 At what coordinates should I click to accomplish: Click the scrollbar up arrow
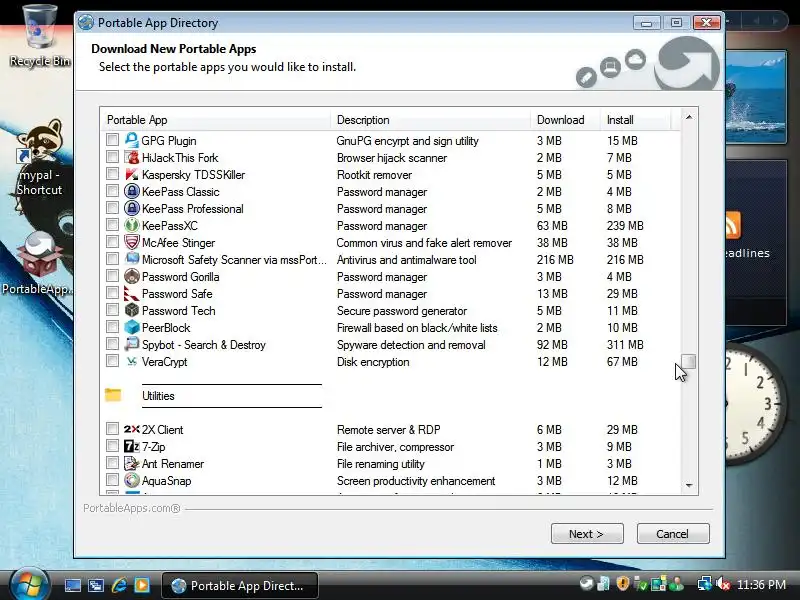point(689,117)
